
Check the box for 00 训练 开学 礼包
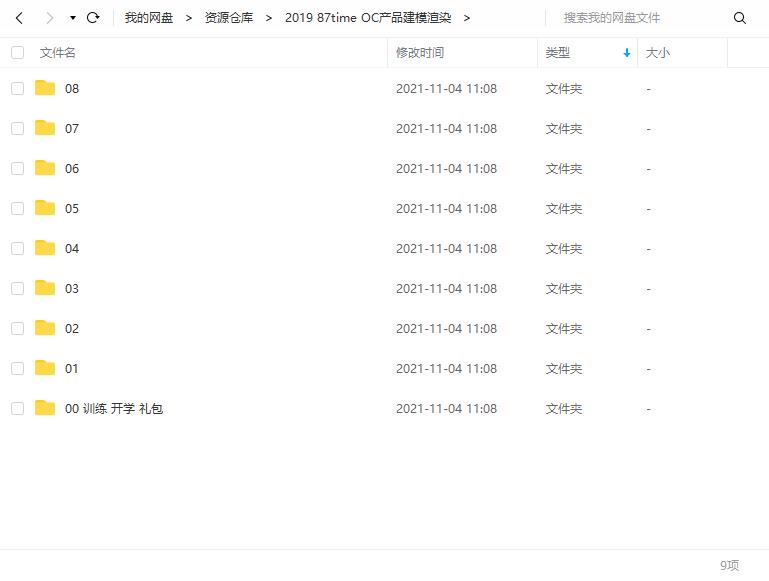coord(18,408)
